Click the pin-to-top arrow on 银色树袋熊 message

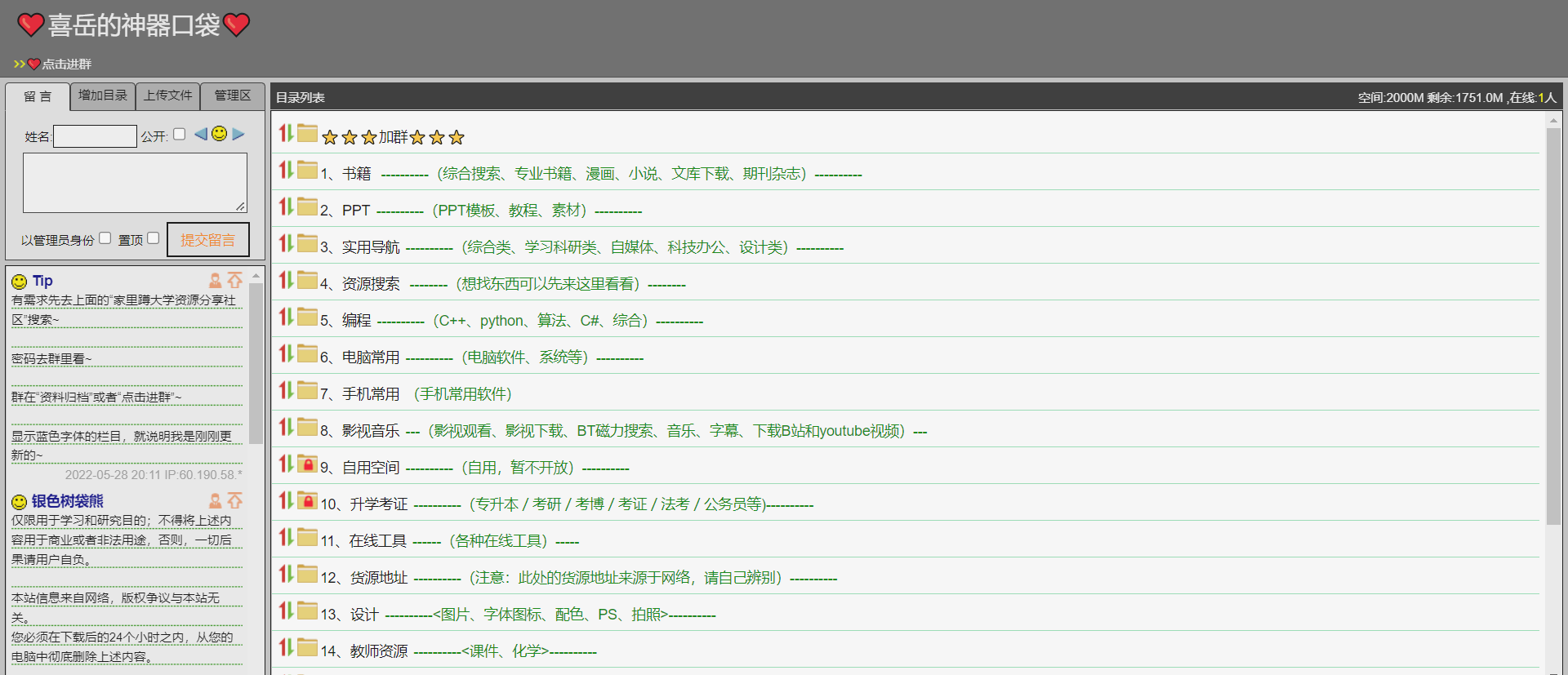pyautogui.click(x=235, y=500)
